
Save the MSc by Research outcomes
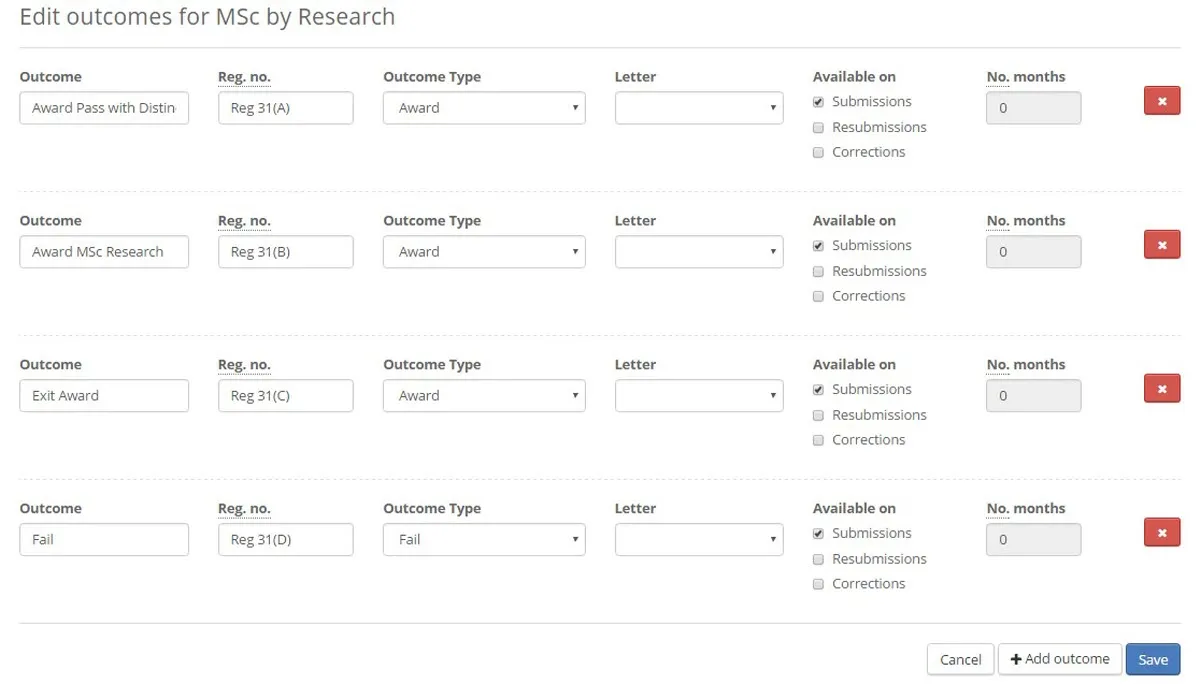click(1152, 659)
